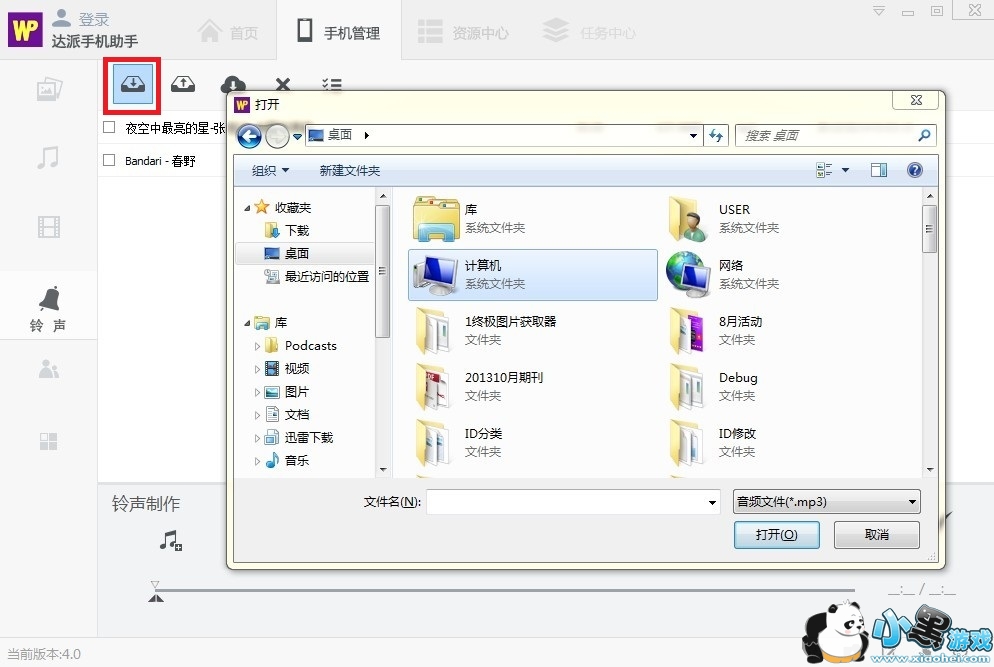This screenshot has height=667, width=994.
Task: Select the ID分类 folder
Action: coord(533,442)
